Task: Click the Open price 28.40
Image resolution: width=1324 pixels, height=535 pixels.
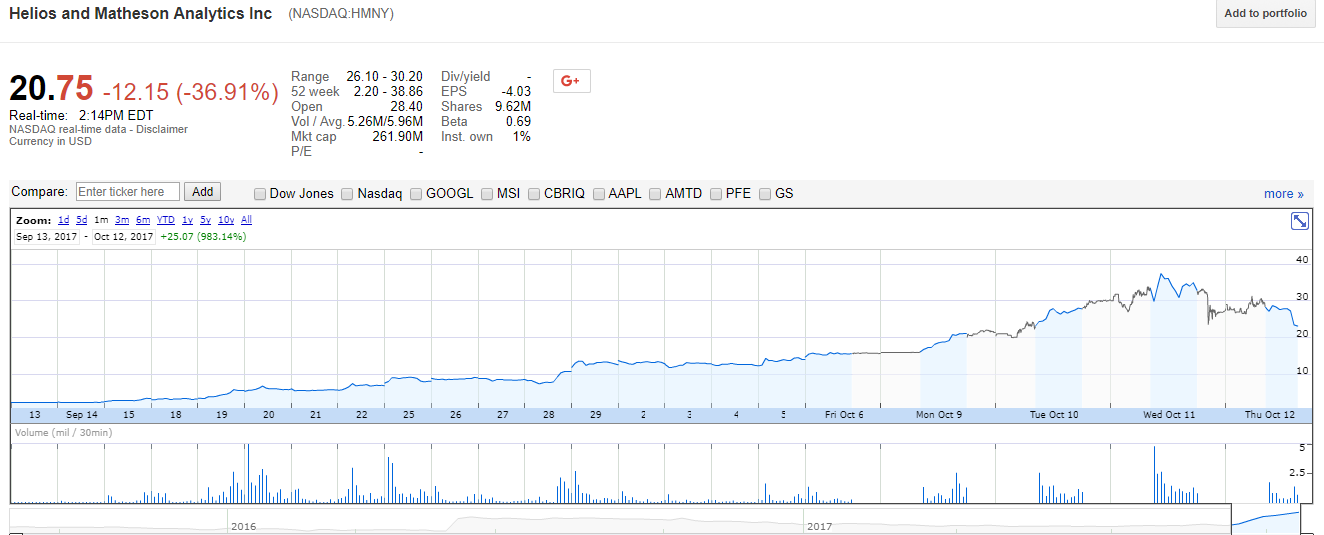Action: (406, 106)
